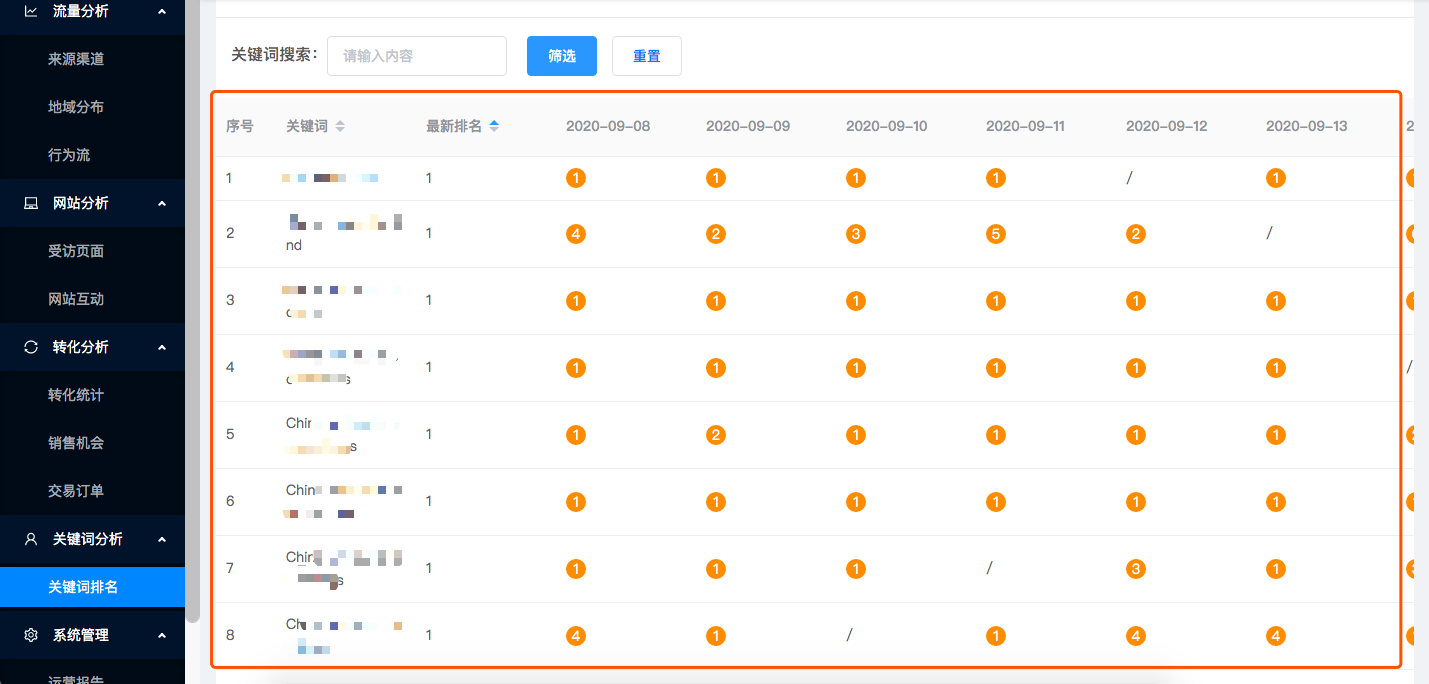The image size is (1429, 684).
Task: Click the 重置 reset button
Action: pos(646,56)
